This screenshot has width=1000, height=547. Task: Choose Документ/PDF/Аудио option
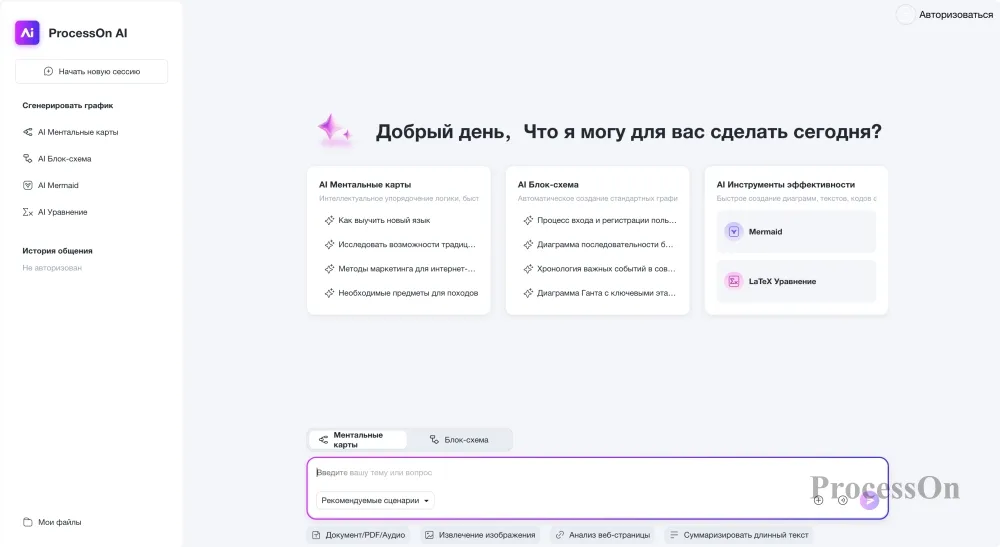358,535
